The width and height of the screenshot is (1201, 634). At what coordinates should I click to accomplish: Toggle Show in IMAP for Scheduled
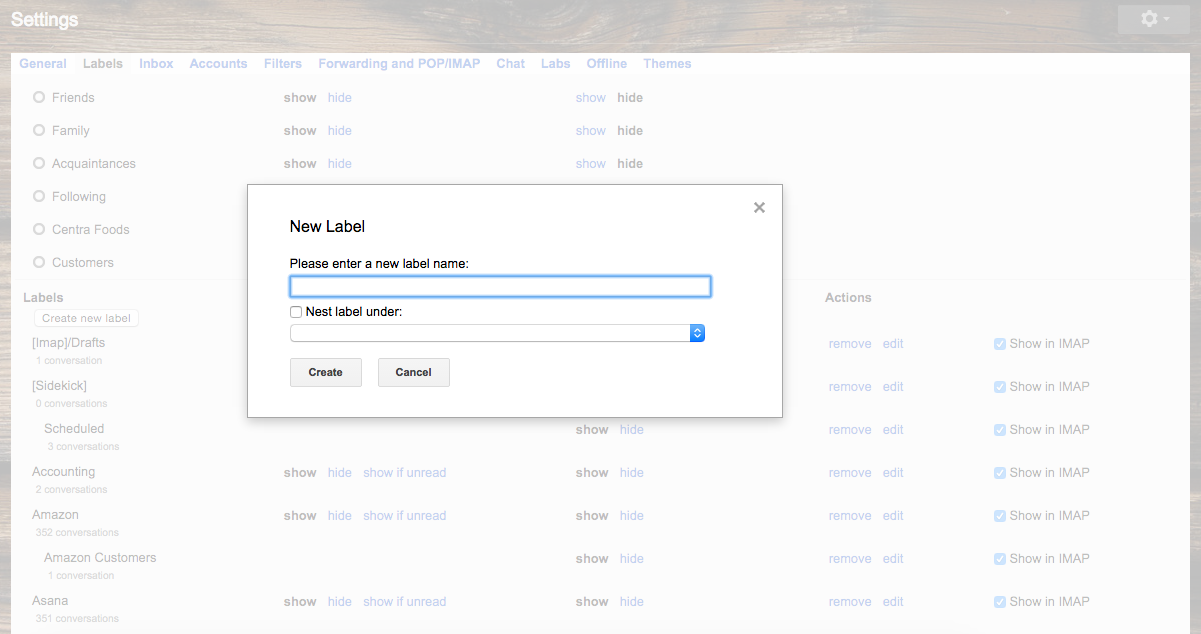1000,429
